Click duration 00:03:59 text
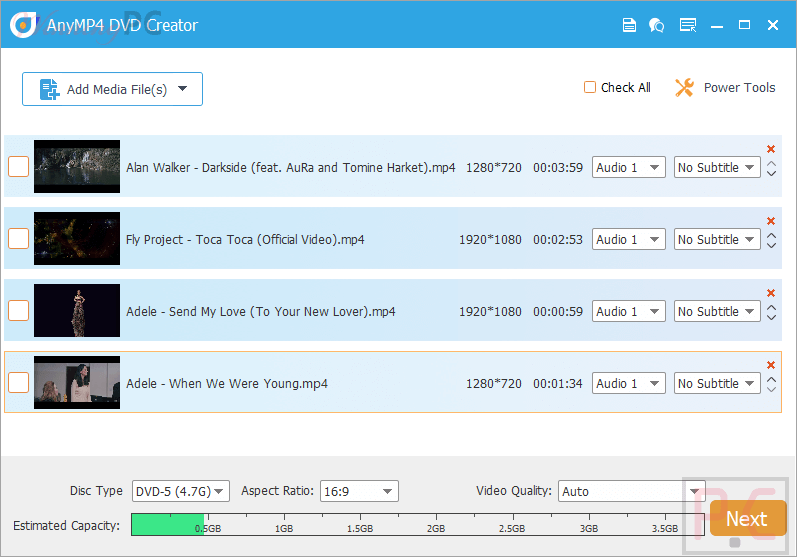 [558, 168]
